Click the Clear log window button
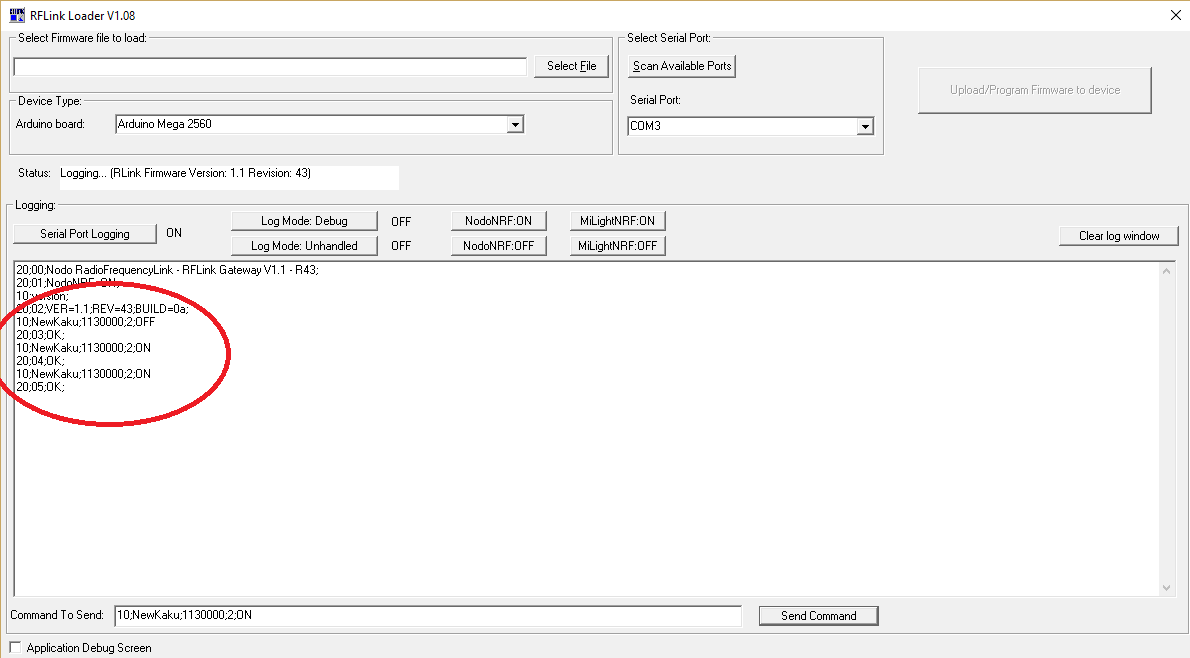Viewport: 1190px width, 658px height. point(1119,236)
